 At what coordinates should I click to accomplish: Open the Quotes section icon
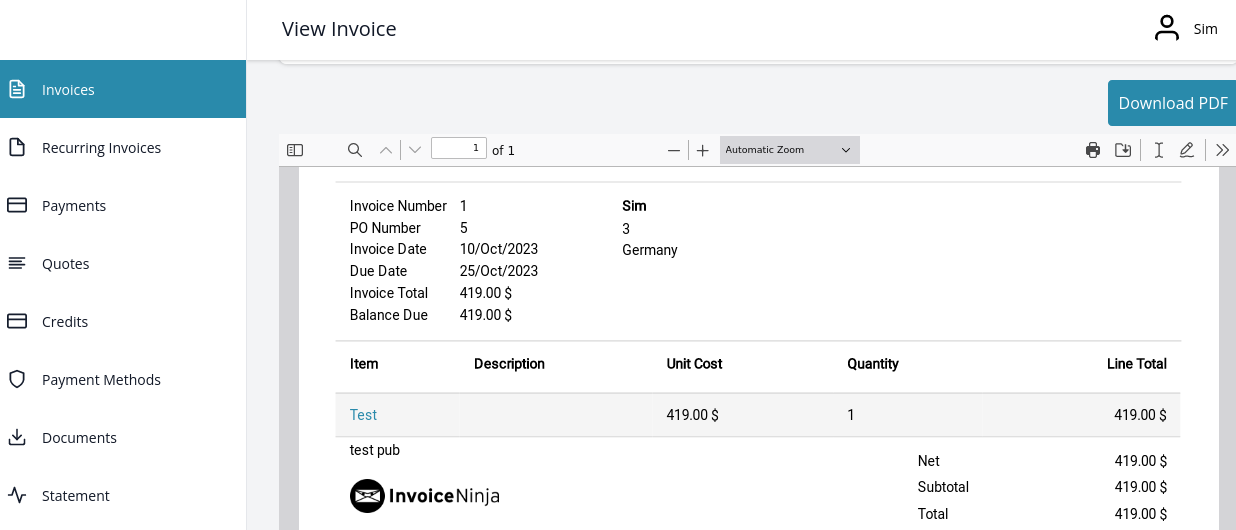17,264
